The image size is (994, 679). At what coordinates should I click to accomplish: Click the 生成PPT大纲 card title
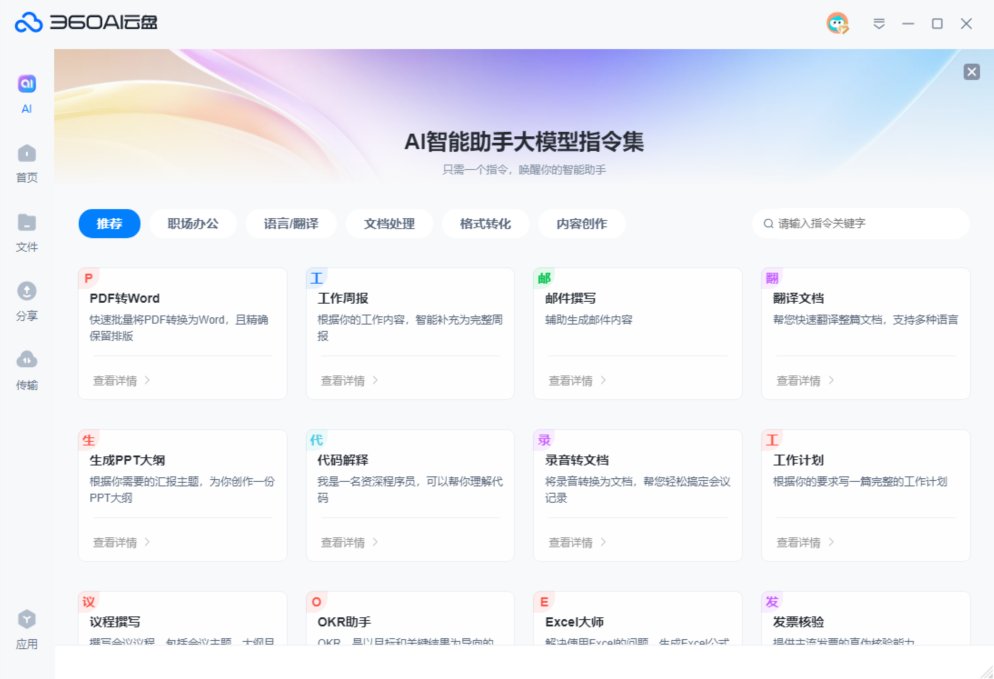click(127, 460)
